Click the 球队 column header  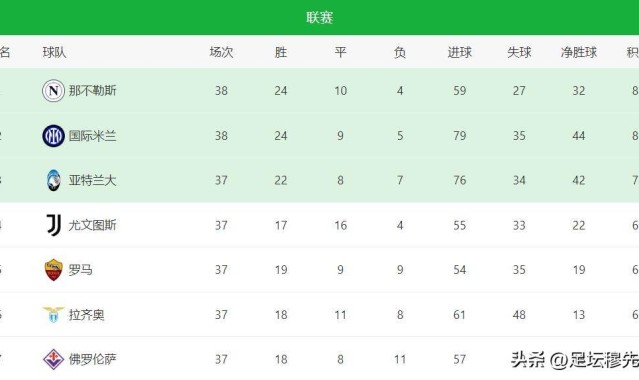(x=54, y=52)
